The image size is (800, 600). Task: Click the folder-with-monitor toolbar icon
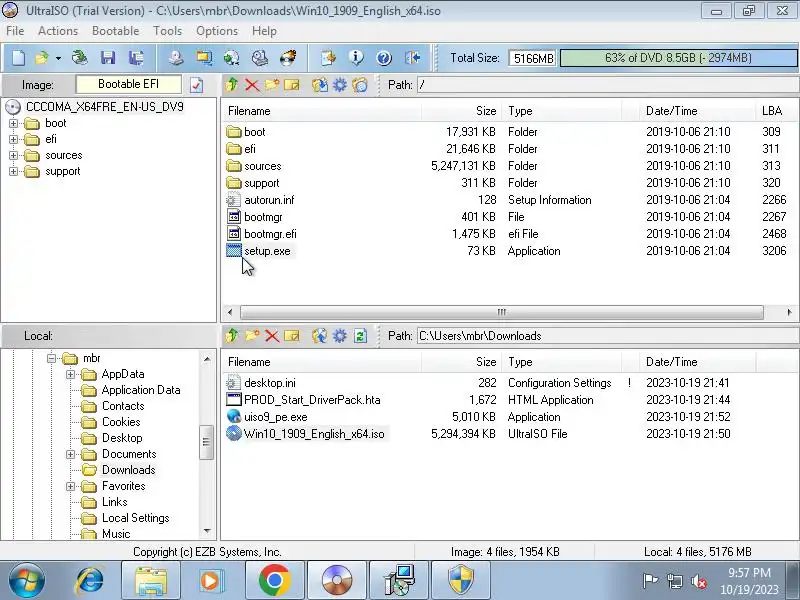pyautogui.click(x=204, y=58)
